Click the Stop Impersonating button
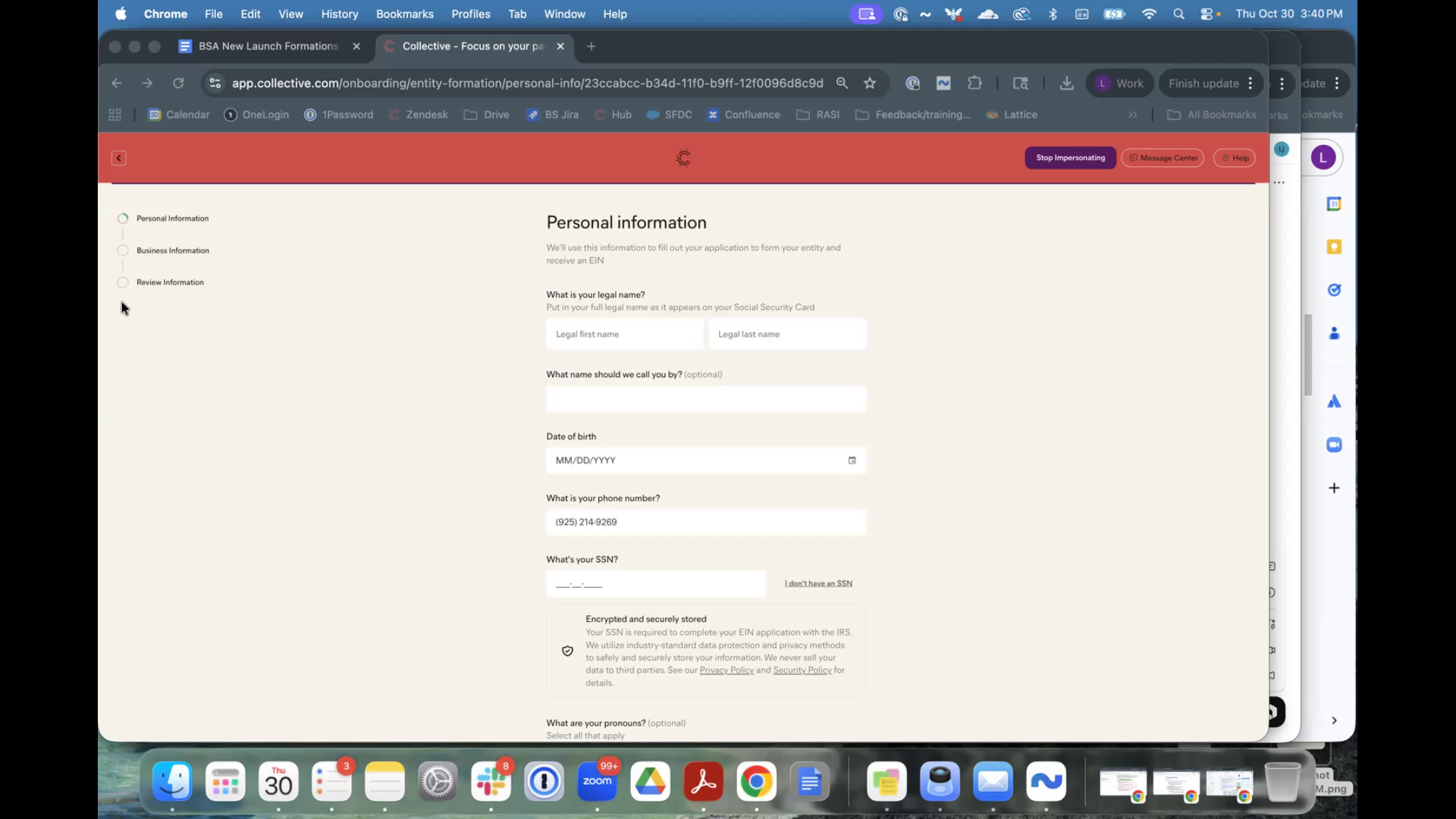The height and width of the screenshot is (819, 1456). point(1070,158)
